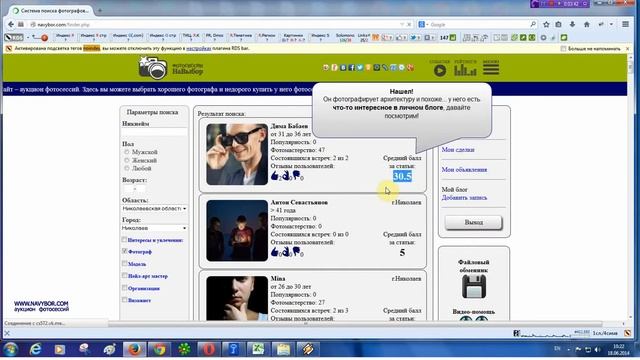Open the настройках link in RDS notification

pos(198,49)
